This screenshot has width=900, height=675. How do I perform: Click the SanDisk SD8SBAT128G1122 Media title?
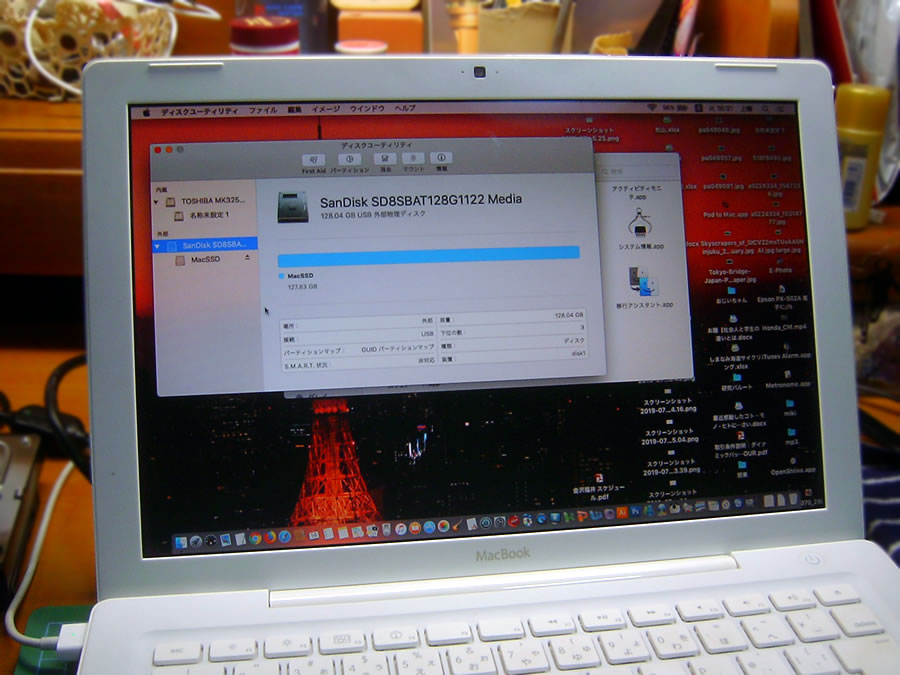(x=421, y=201)
